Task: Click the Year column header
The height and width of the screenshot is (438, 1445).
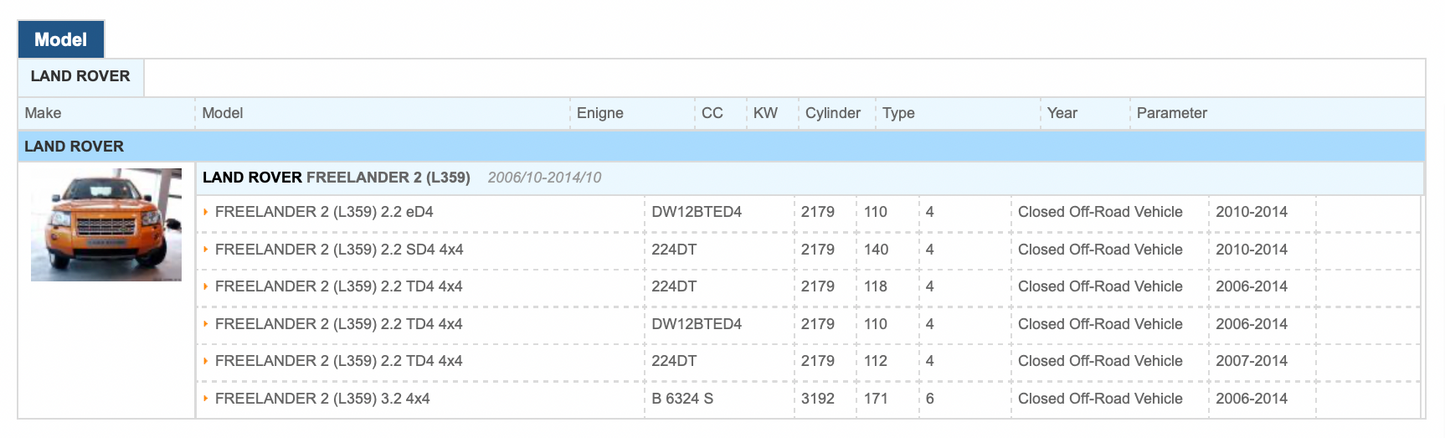Action: point(1062,113)
